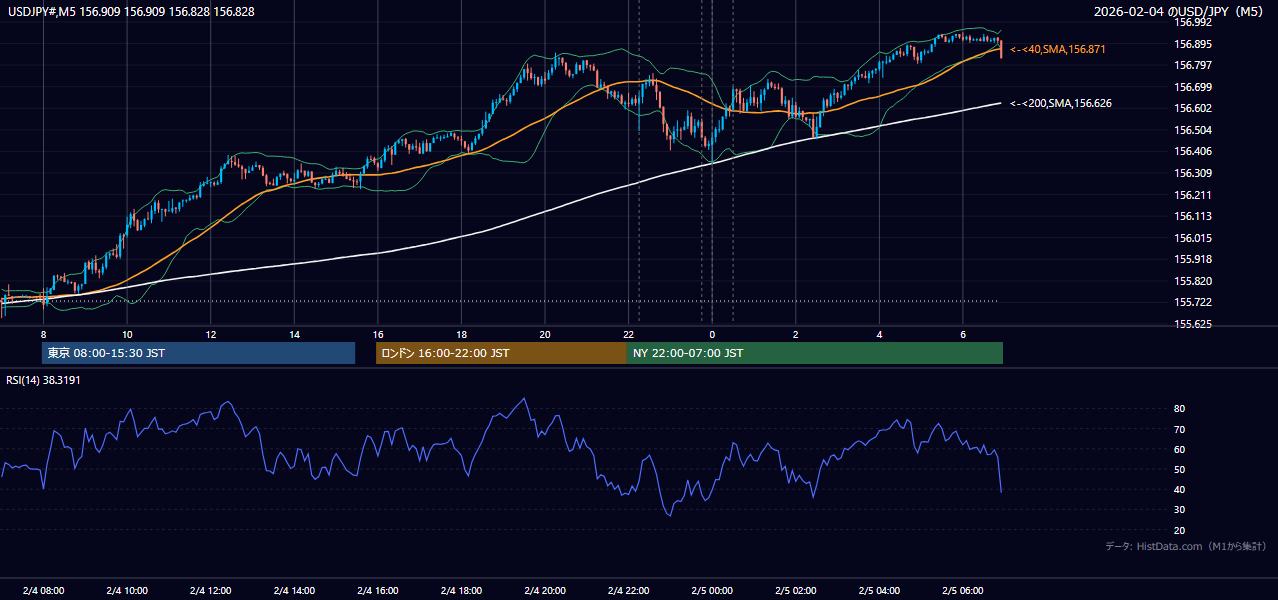Click hour label 6 under price chart
This screenshot has height=600, width=1278.
click(962, 334)
